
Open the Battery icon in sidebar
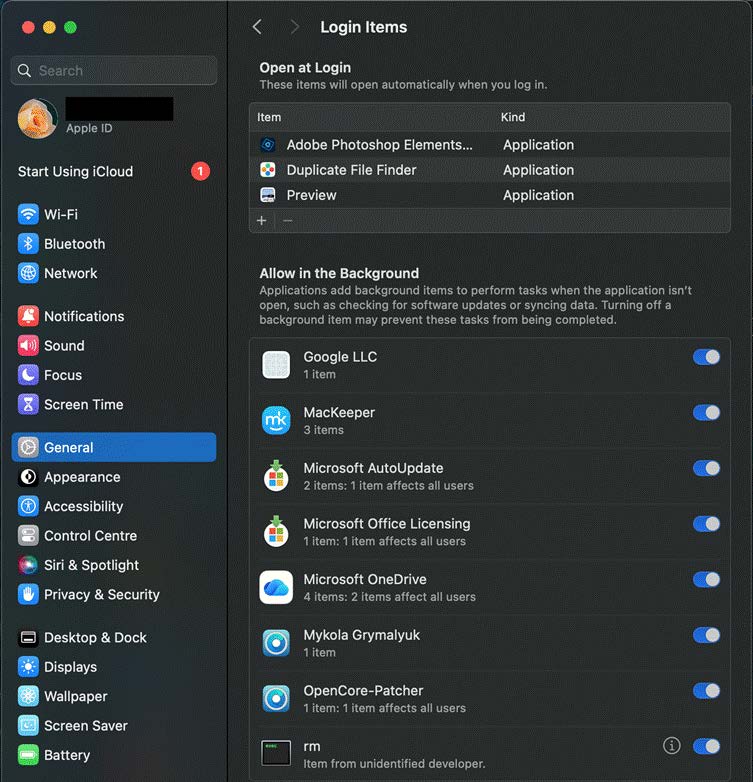(x=28, y=755)
